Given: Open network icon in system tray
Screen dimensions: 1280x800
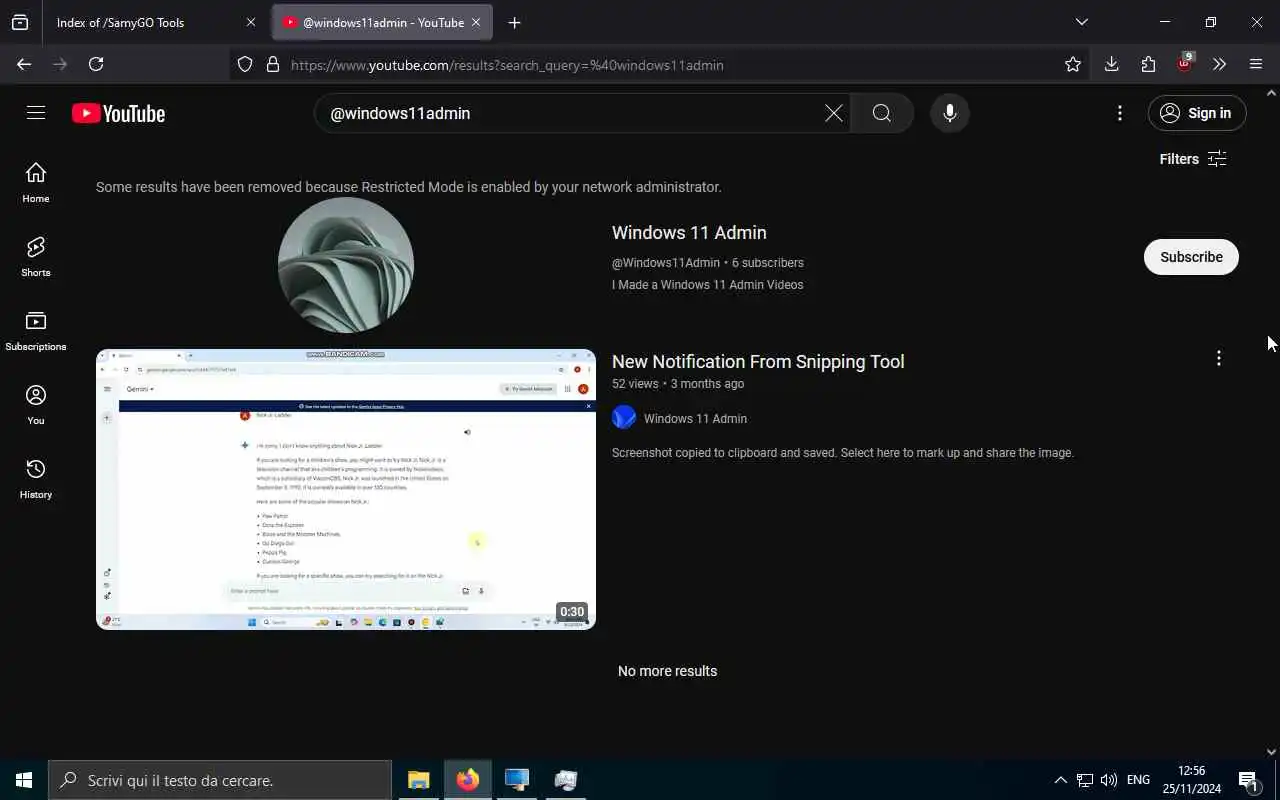Looking at the screenshot, I should point(1085,780).
